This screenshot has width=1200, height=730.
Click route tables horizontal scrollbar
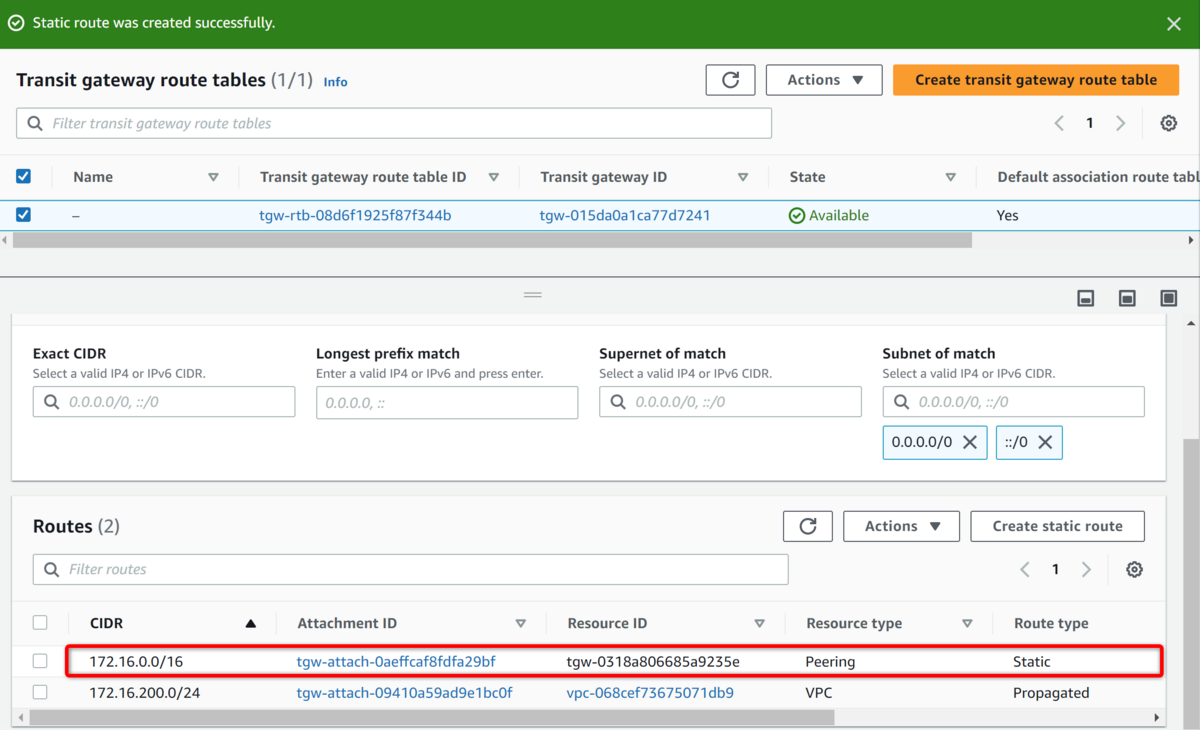coord(492,240)
